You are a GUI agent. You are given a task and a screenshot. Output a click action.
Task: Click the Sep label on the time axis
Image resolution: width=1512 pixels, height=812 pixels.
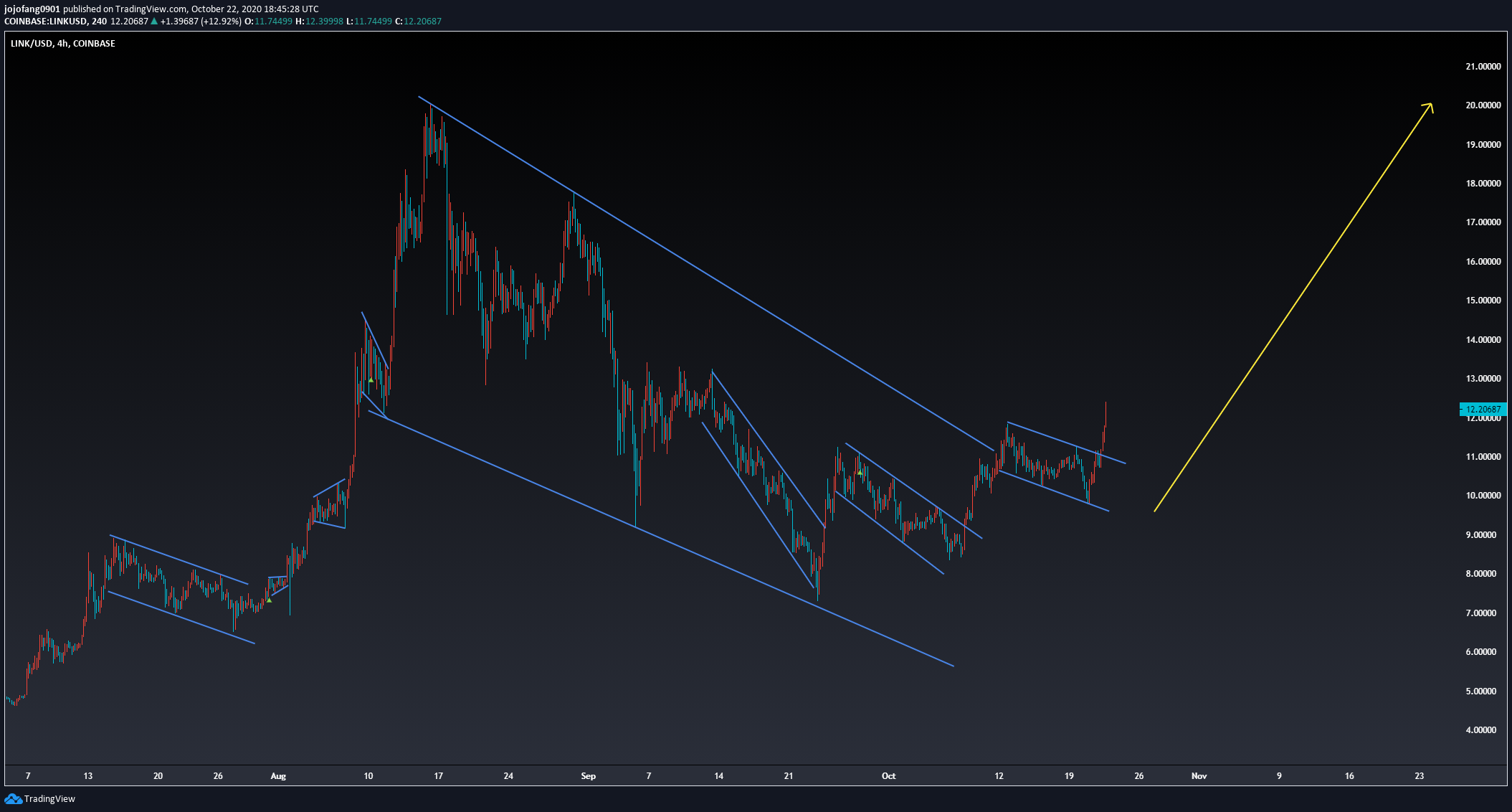click(589, 776)
